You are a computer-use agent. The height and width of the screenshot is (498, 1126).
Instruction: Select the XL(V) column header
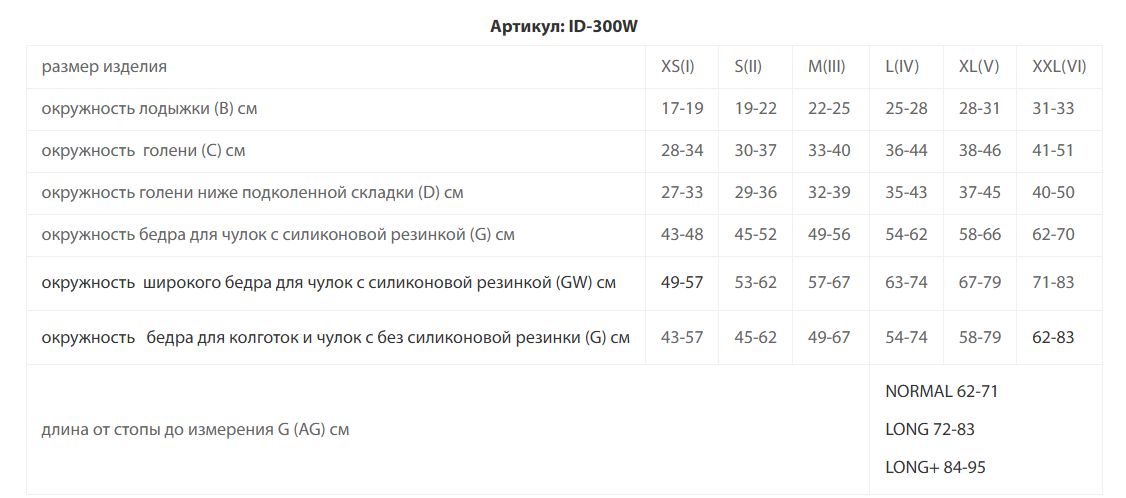point(979,67)
